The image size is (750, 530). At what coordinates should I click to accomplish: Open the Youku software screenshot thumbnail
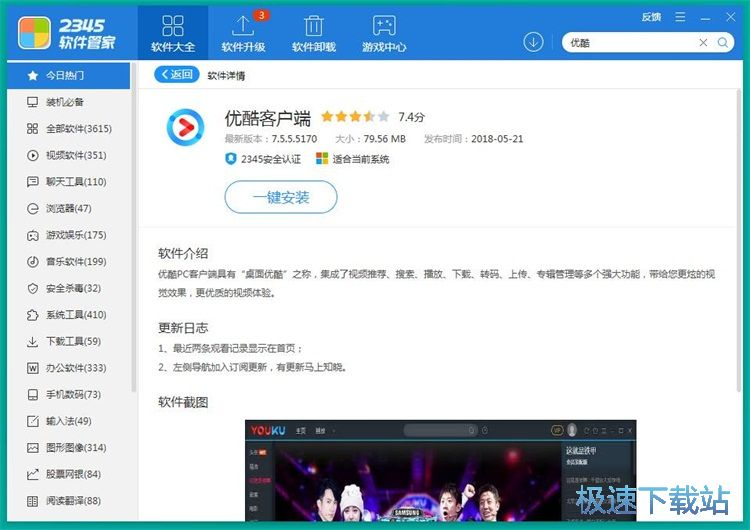pyautogui.click(x=441, y=471)
